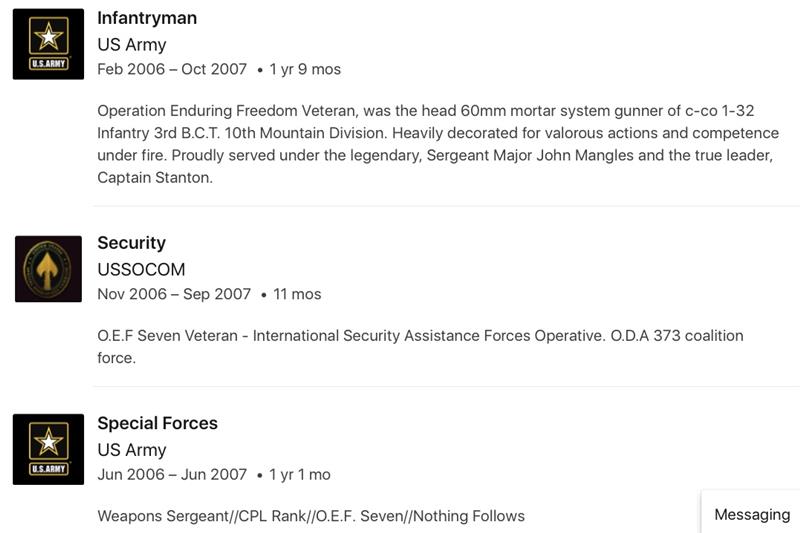Click the USSOCOM company name

[141, 269]
